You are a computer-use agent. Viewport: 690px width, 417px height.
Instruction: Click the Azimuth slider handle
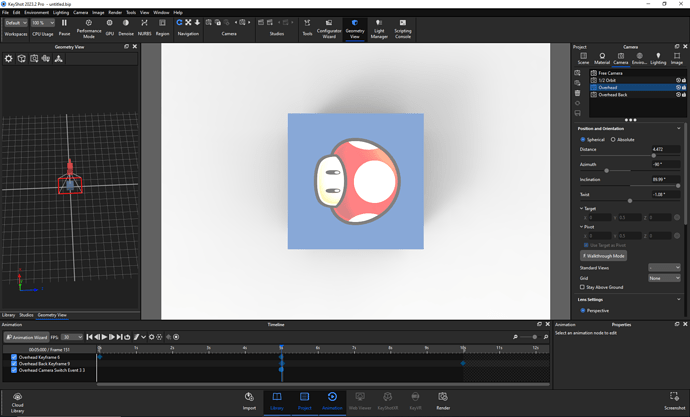tap(606, 171)
